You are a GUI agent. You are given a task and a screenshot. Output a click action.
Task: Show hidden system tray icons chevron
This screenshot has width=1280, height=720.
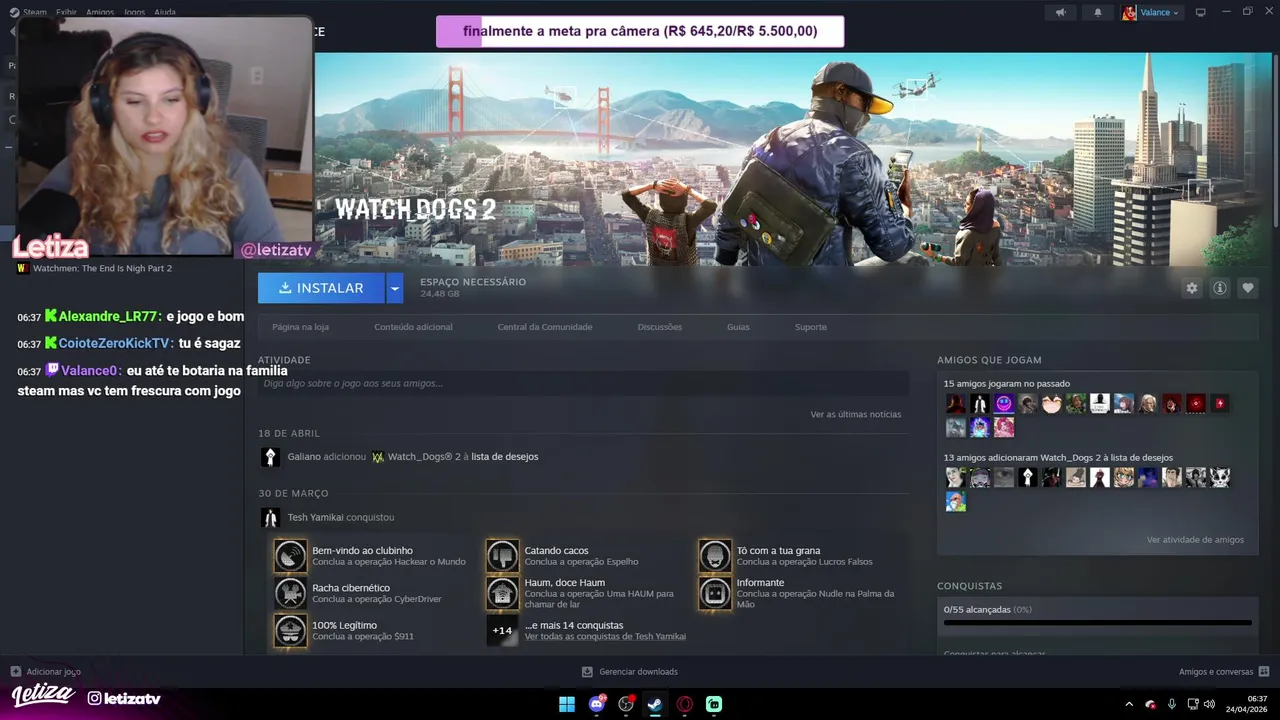pos(1129,704)
